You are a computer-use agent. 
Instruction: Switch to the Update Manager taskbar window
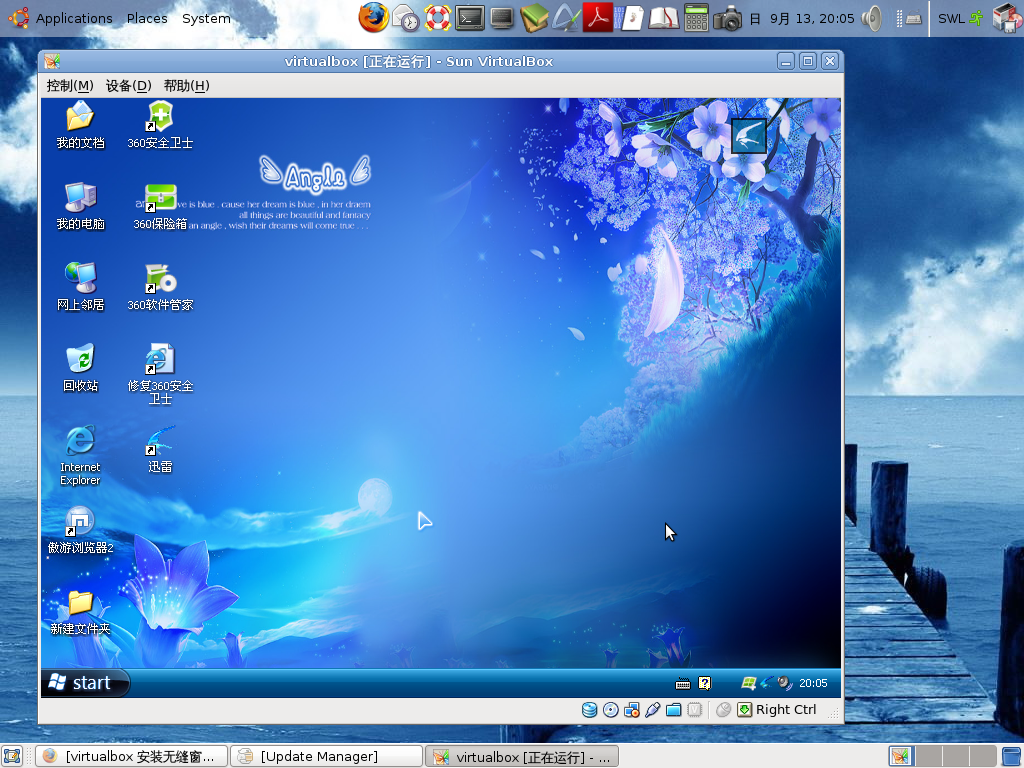coord(327,756)
